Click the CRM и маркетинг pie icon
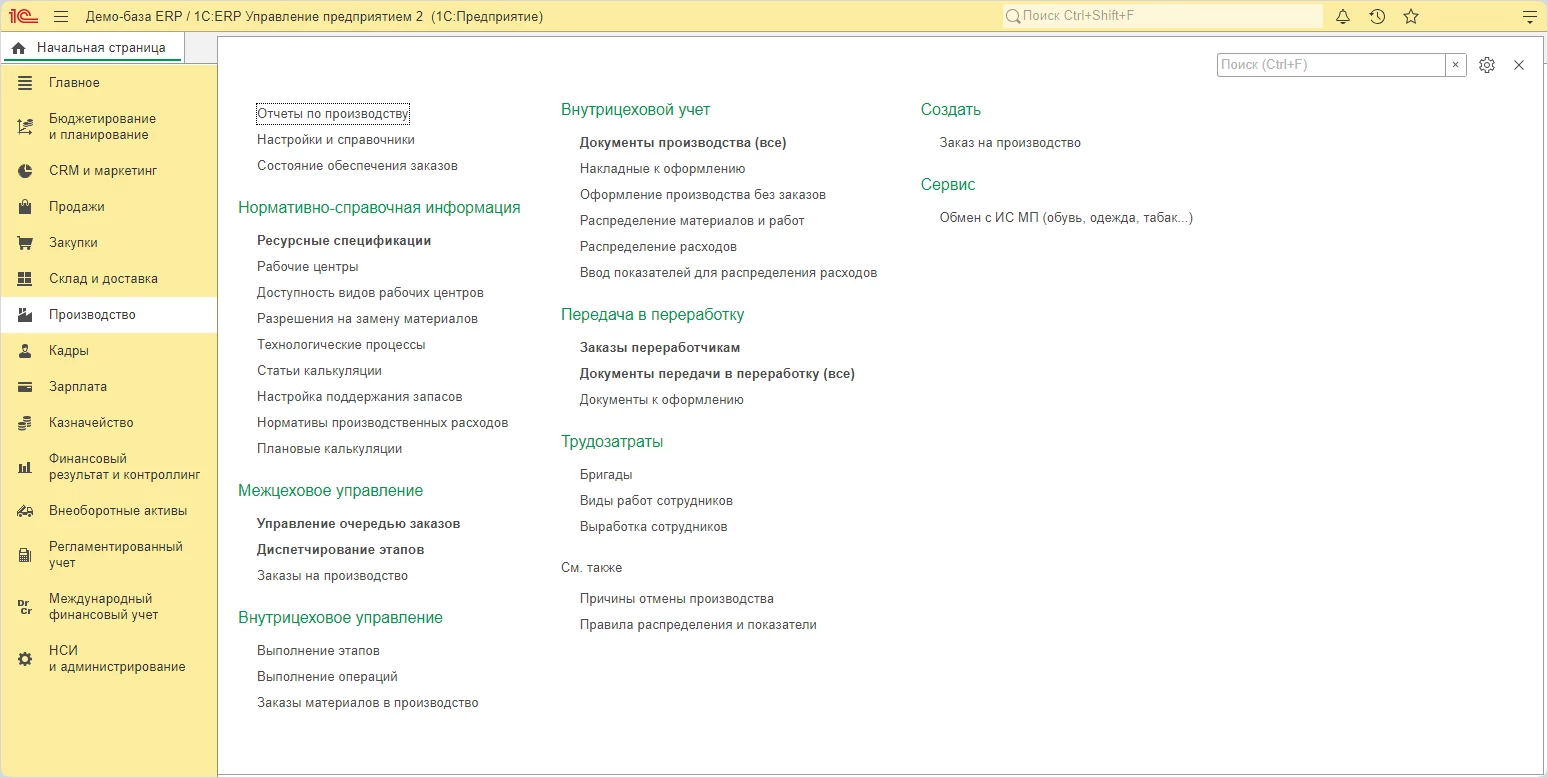 [25, 171]
